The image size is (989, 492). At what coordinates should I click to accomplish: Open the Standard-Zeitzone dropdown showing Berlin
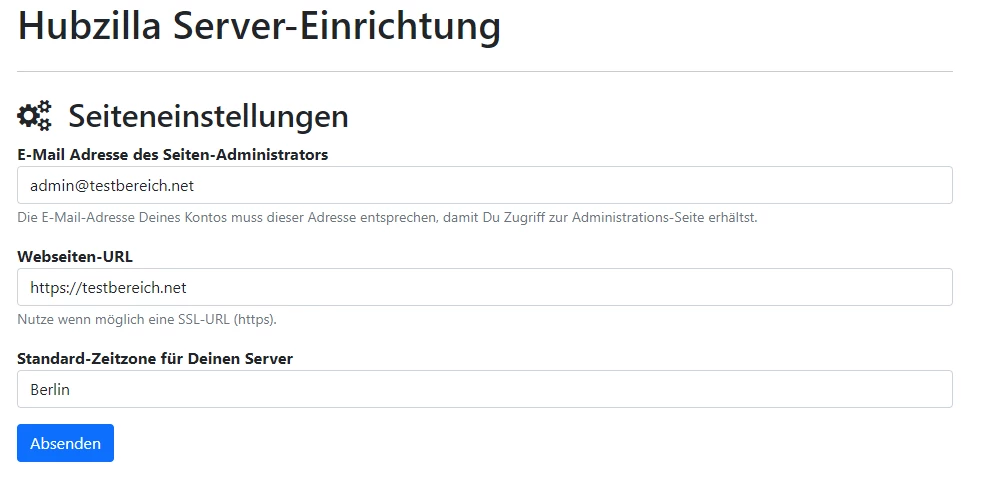(x=484, y=389)
